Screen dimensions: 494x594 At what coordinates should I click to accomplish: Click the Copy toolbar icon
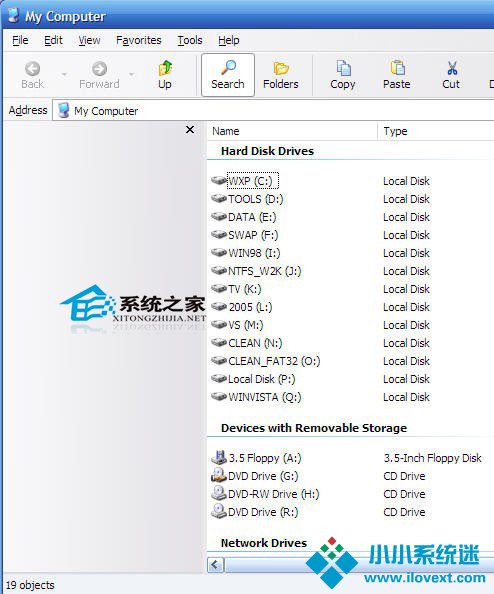[x=343, y=69]
